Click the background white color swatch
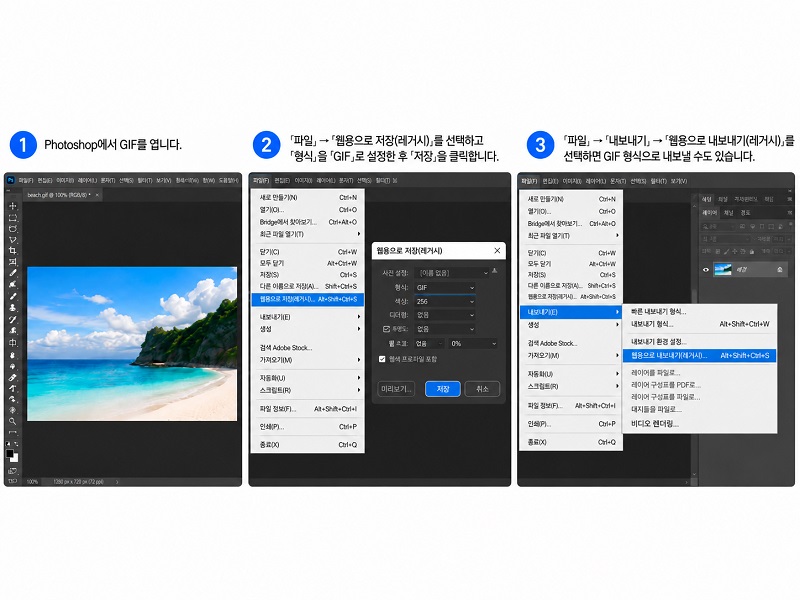The width and height of the screenshot is (800, 600). [15, 458]
